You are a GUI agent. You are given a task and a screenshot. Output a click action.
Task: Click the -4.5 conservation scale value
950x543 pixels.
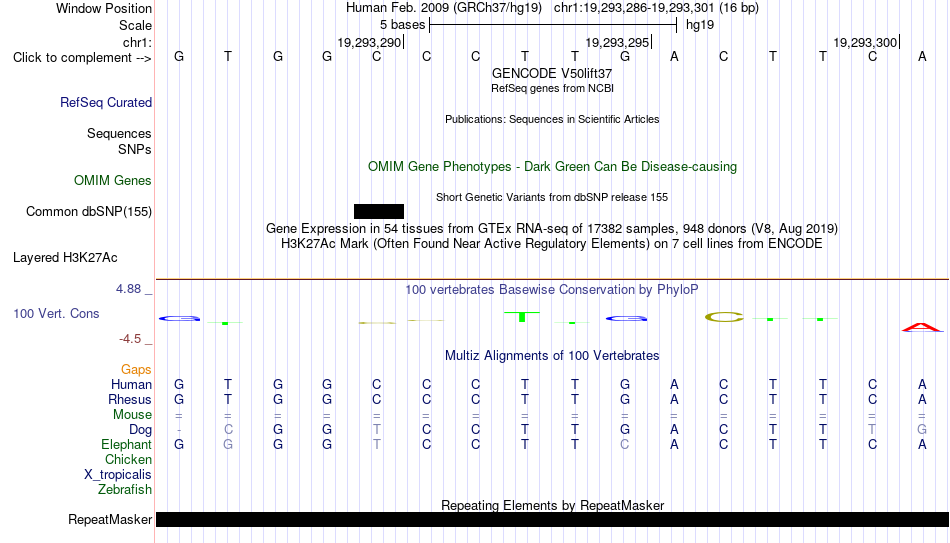pyautogui.click(x=130, y=339)
